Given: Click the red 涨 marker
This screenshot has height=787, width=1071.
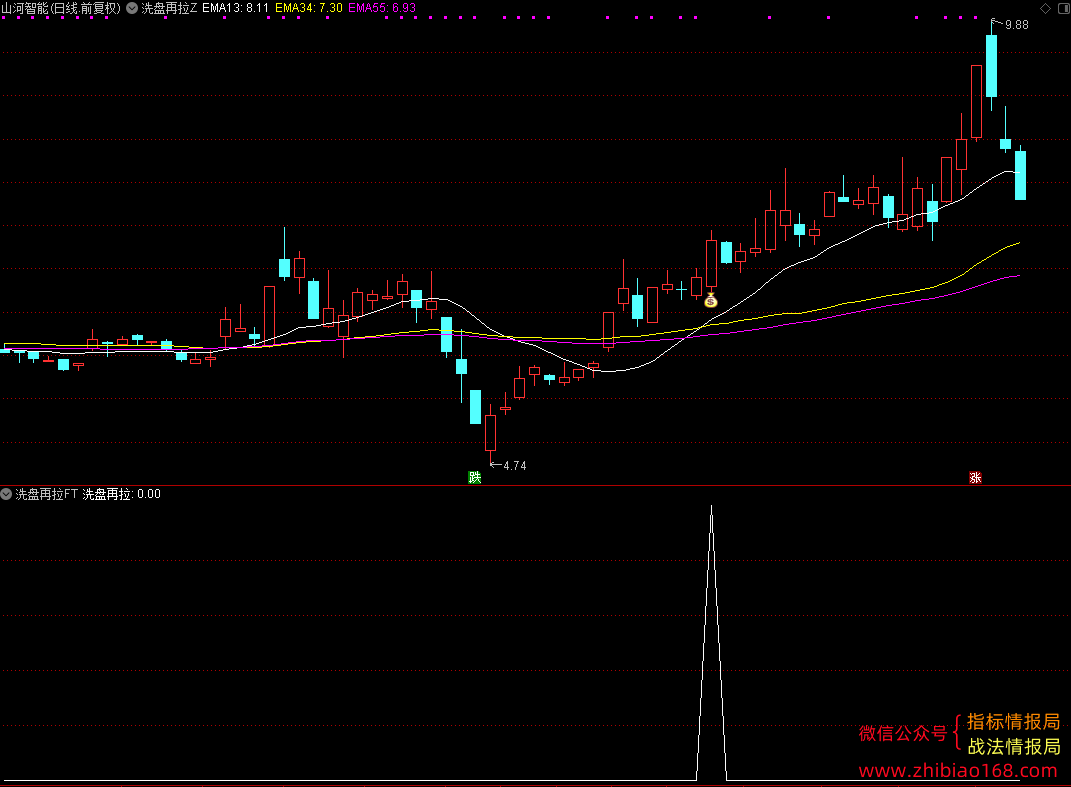Looking at the screenshot, I should (x=975, y=478).
